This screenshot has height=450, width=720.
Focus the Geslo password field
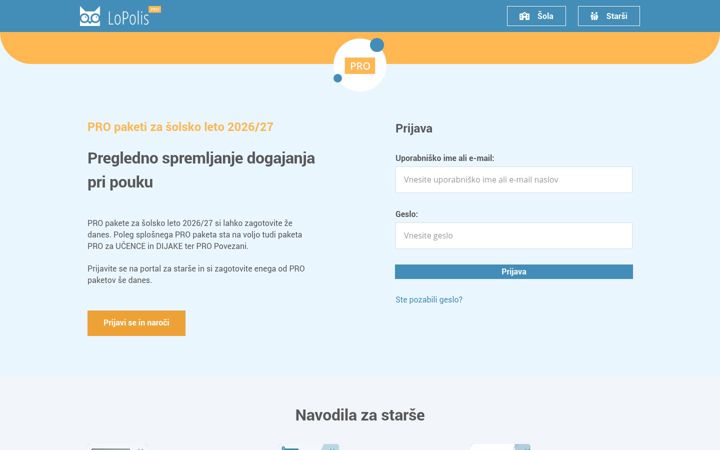513,236
